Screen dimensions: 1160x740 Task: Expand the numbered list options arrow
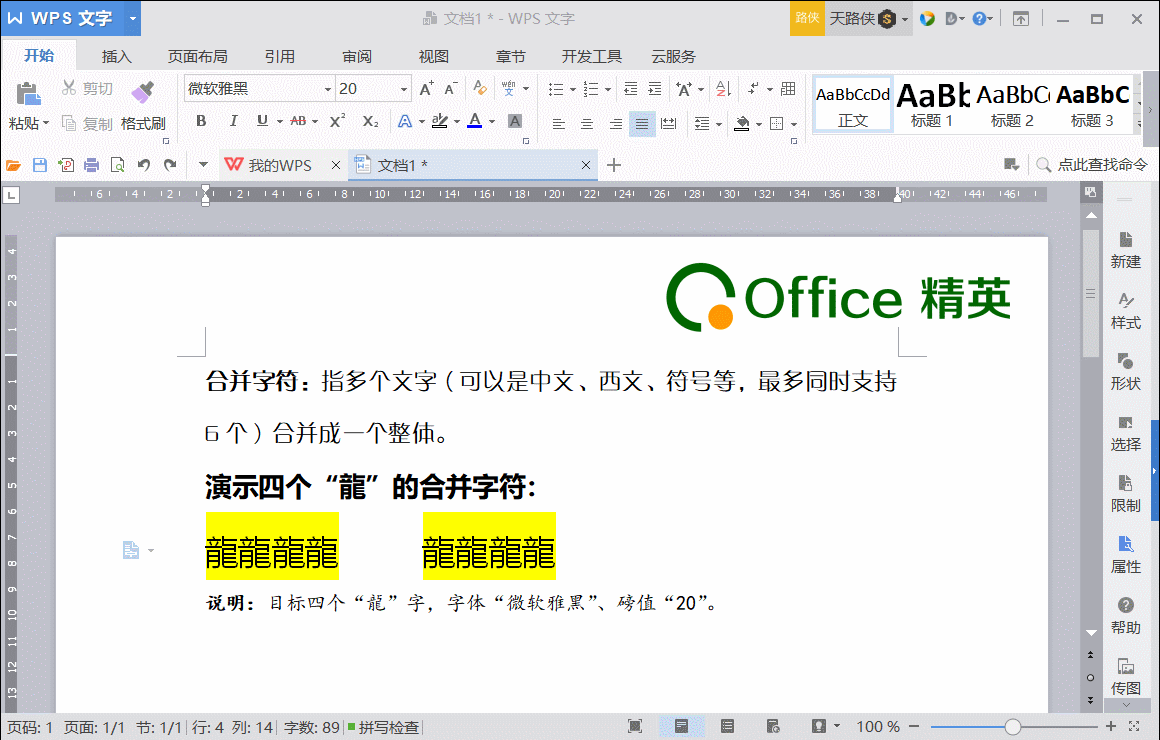click(x=607, y=90)
